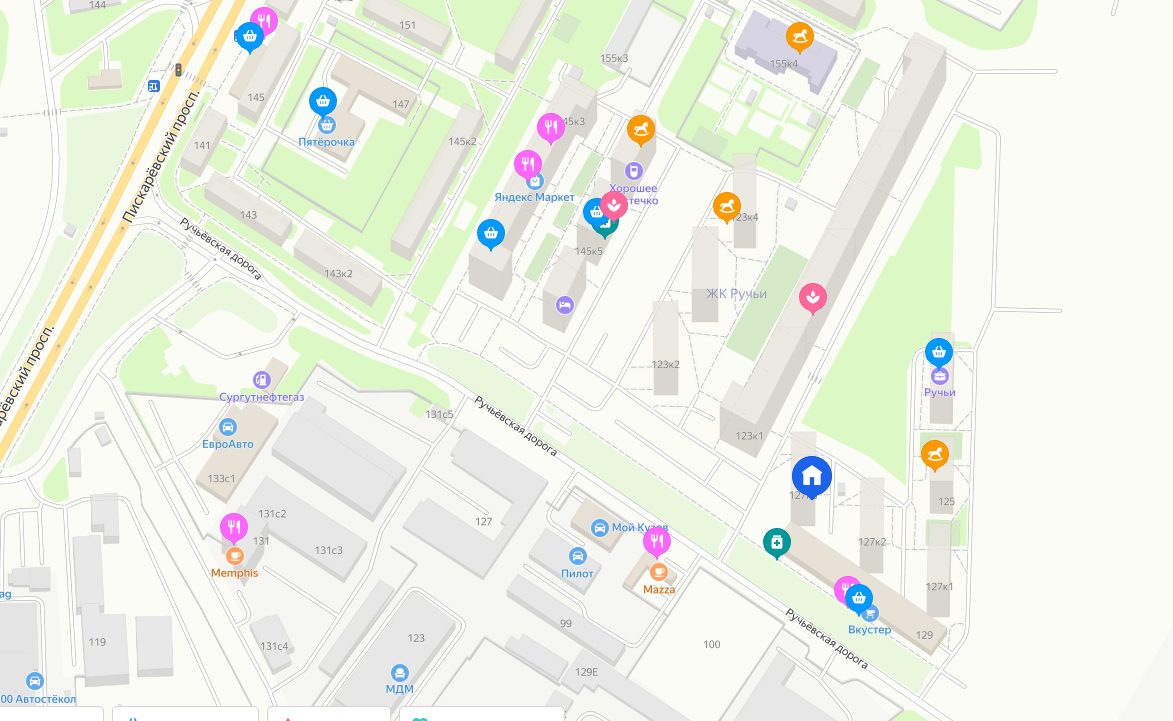The width and height of the screenshot is (1173, 721).
Task: Click the pink flower marker beside ЖК Ручьи
Action: pyautogui.click(x=813, y=298)
